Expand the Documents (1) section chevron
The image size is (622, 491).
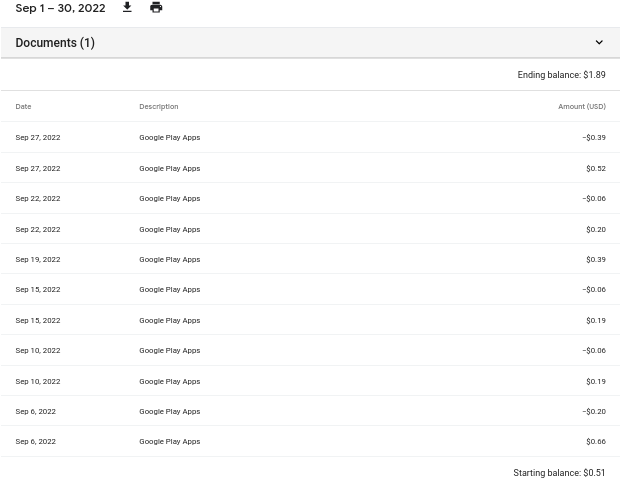point(599,42)
